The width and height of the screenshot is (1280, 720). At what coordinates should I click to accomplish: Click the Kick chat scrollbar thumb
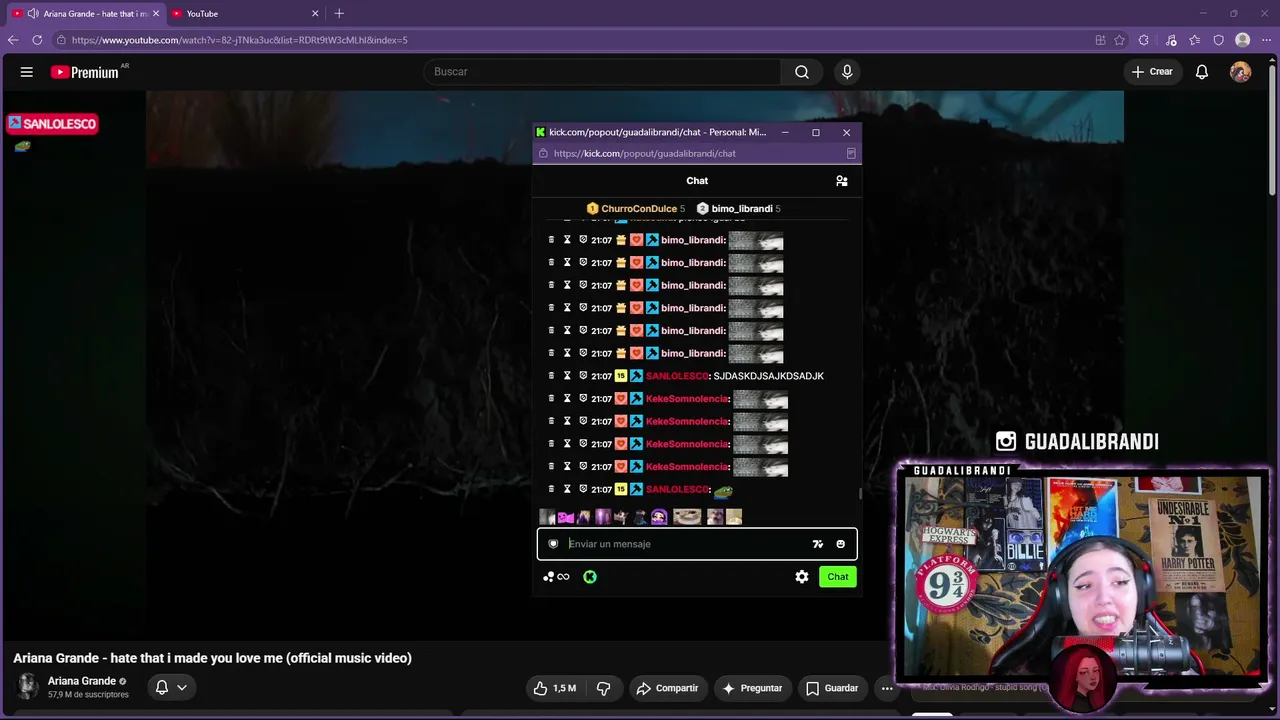click(x=859, y=493)
